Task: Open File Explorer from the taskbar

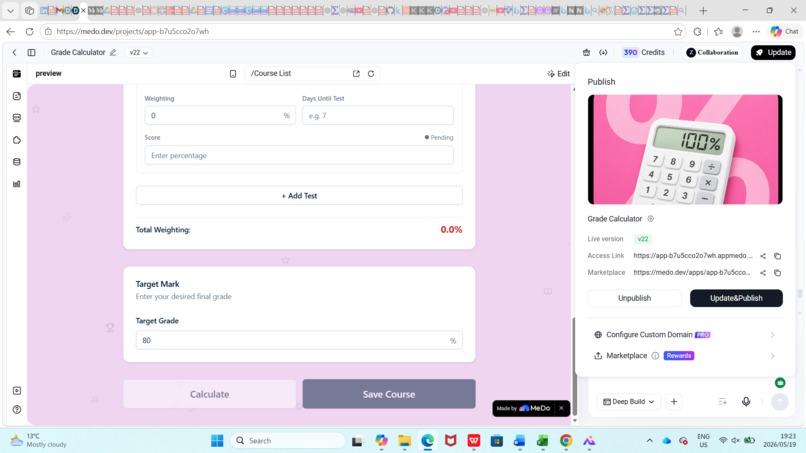Action: pos(405,441)
